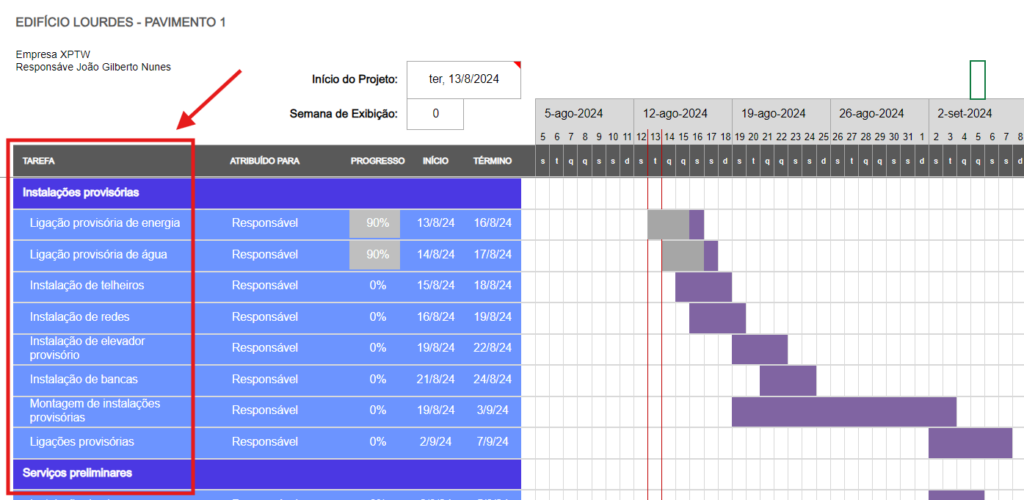Select task 'Instalação de telheiros'

87,285
